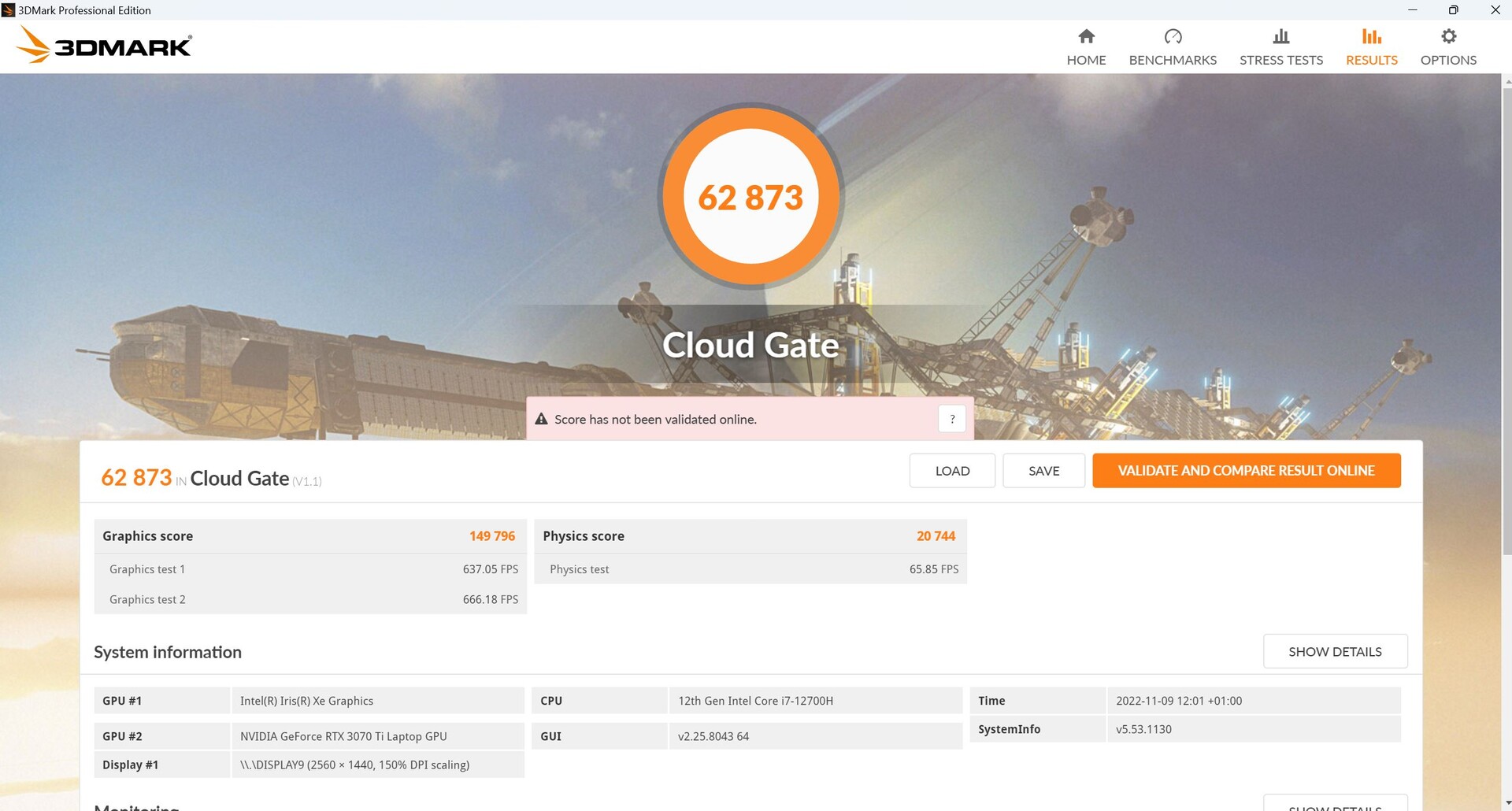Go to the STRESS TESTS tab label
Viewport: 1512px width, 811px height.
[1280, 60]
